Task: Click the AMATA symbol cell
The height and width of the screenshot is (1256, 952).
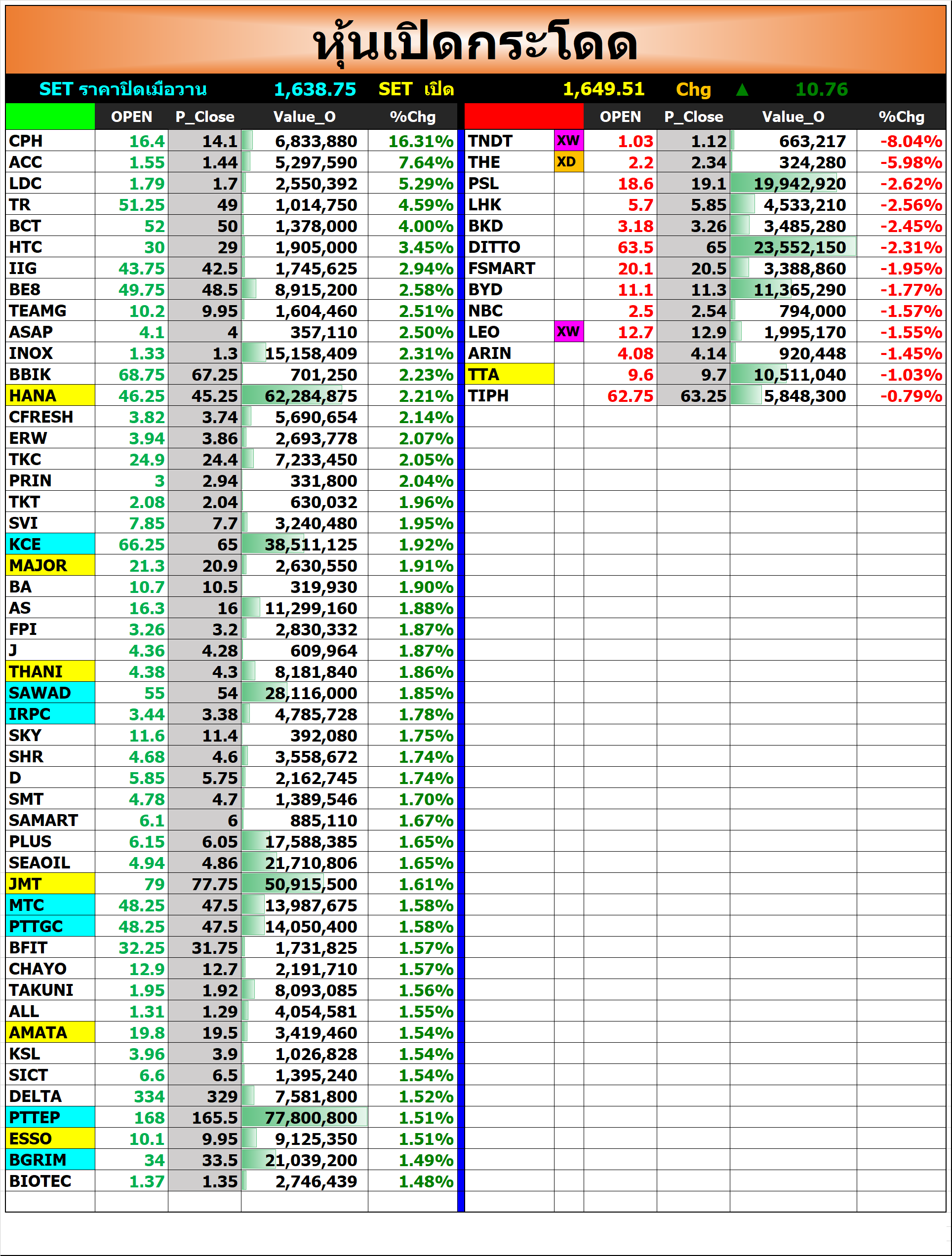Action: coord(50,1032)
